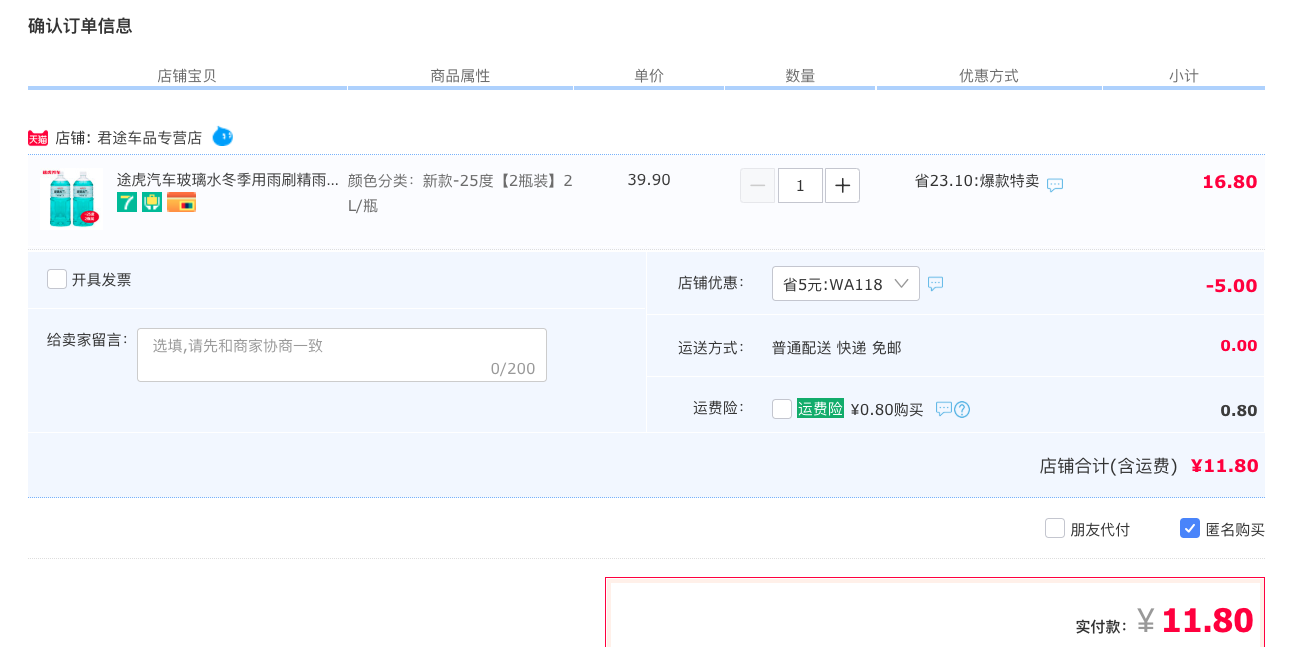Click the 小计 column header
The width and height of the screenshot is (1315, 647).
tap(1184, 76)
